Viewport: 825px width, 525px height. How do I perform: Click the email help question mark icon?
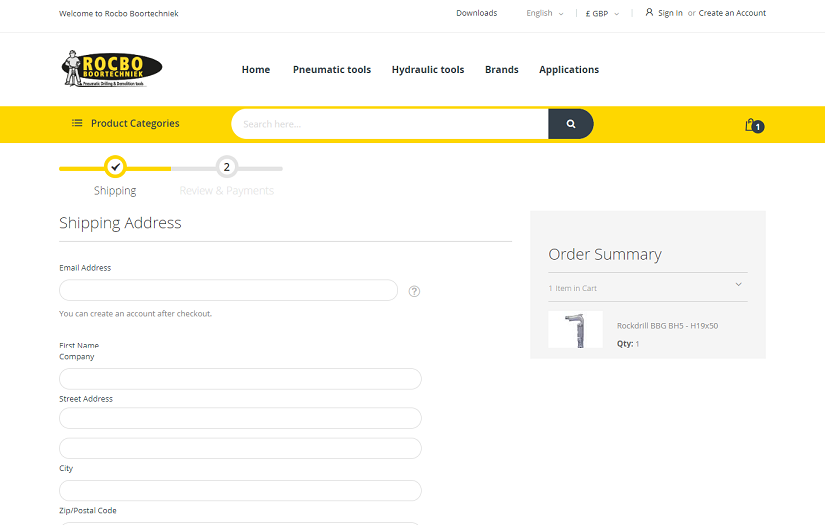(x=414, y=291)
